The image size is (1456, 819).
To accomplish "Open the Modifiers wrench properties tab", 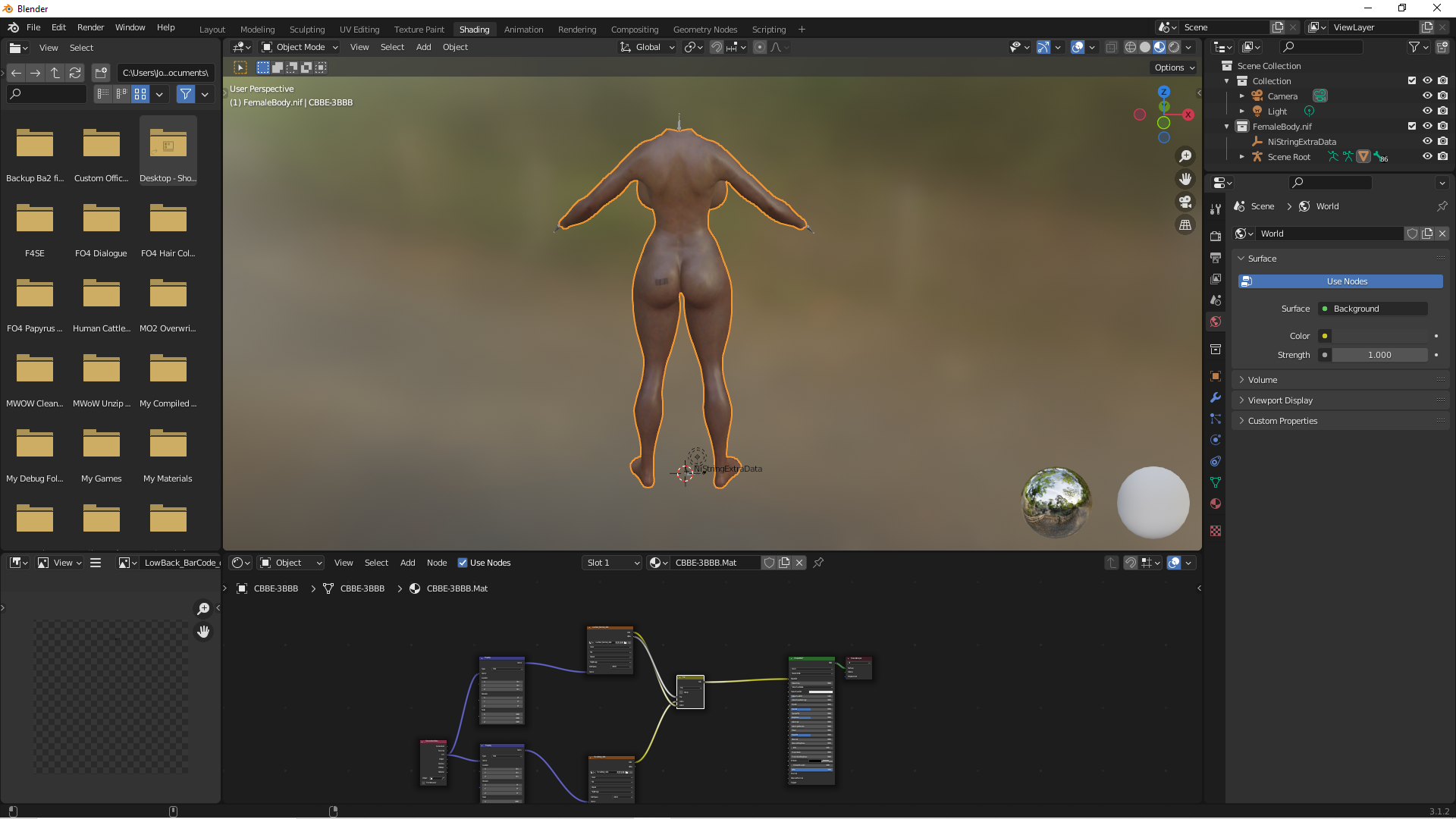I will 1216,397.
